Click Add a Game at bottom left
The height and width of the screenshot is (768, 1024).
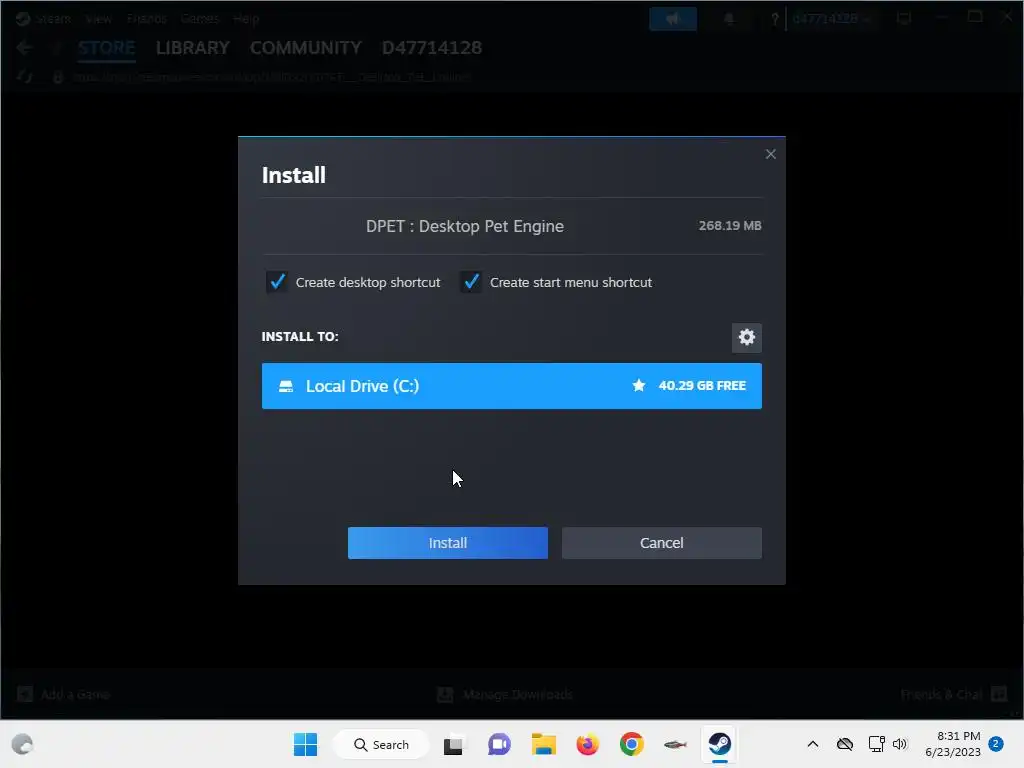[x=63, y=694]
